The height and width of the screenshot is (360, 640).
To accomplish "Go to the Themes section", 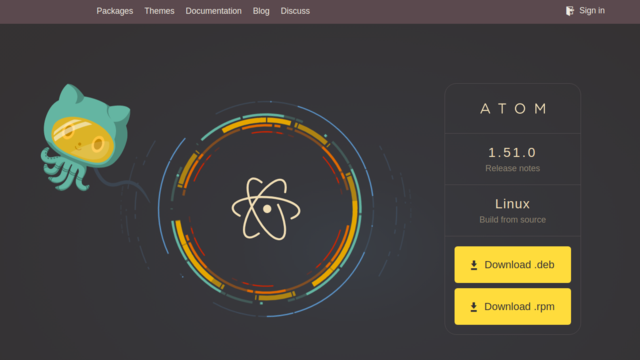I will coord(159,11).
